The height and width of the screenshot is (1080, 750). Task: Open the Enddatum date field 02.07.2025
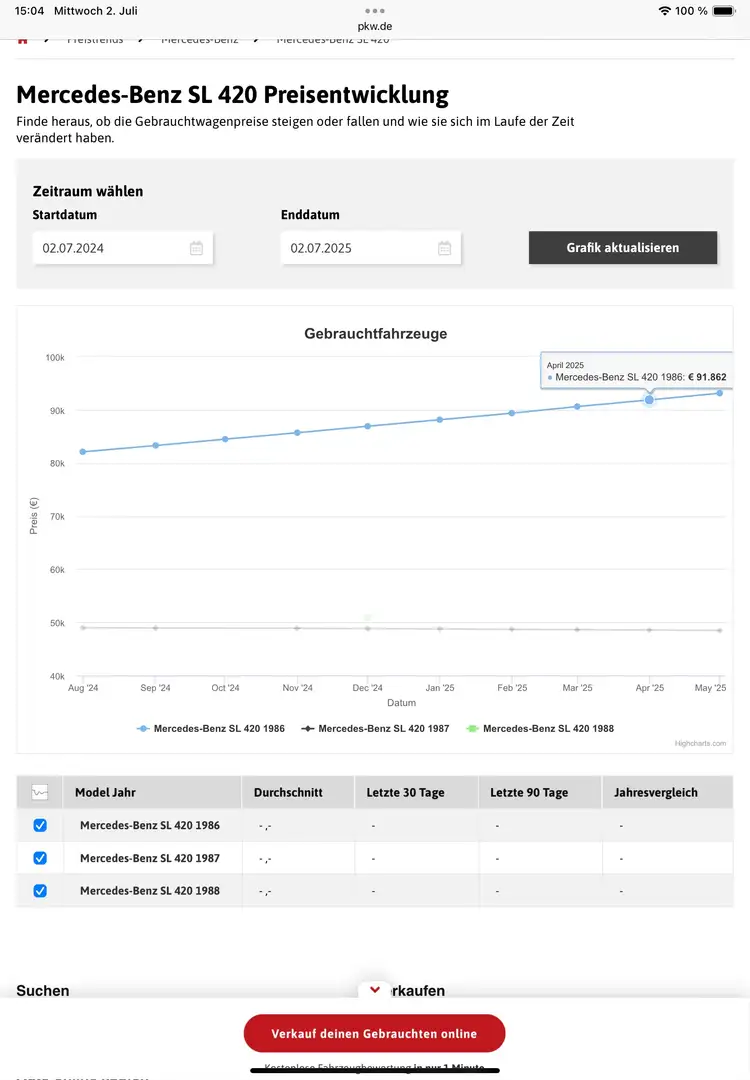(x=358, y=248)
